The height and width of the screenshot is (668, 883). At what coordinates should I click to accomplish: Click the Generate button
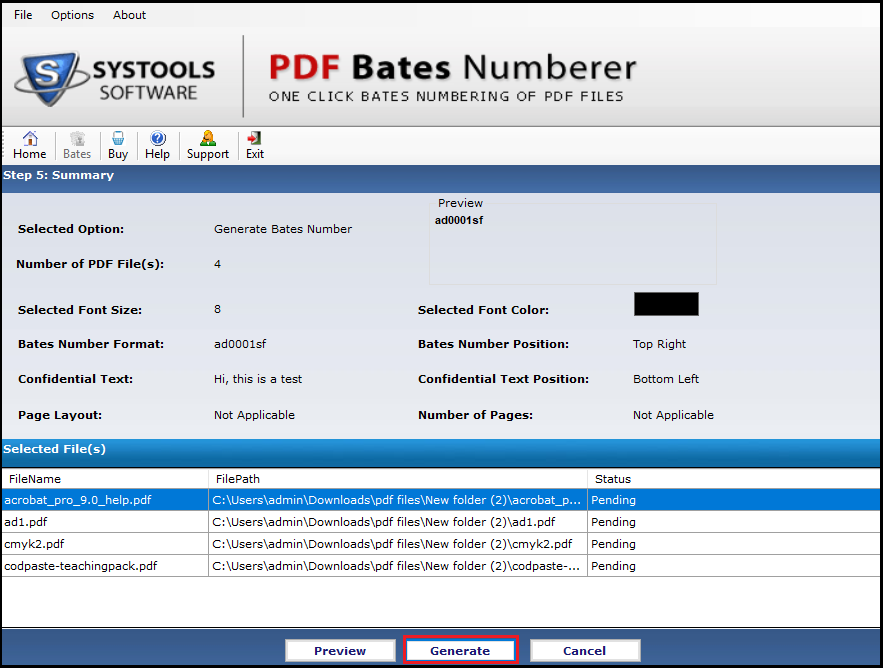460,651
